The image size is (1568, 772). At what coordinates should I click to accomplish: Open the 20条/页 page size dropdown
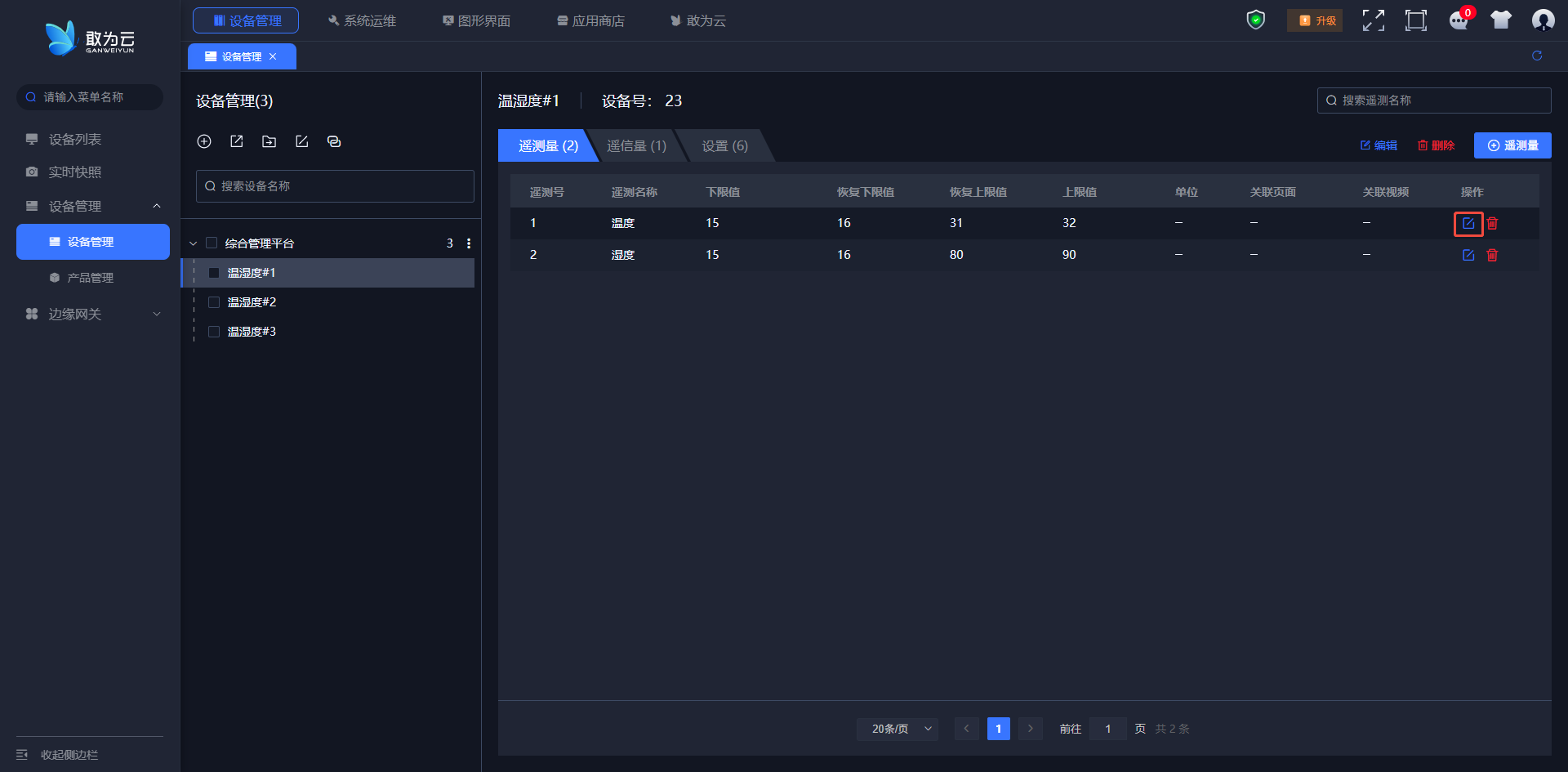point(898,729)
